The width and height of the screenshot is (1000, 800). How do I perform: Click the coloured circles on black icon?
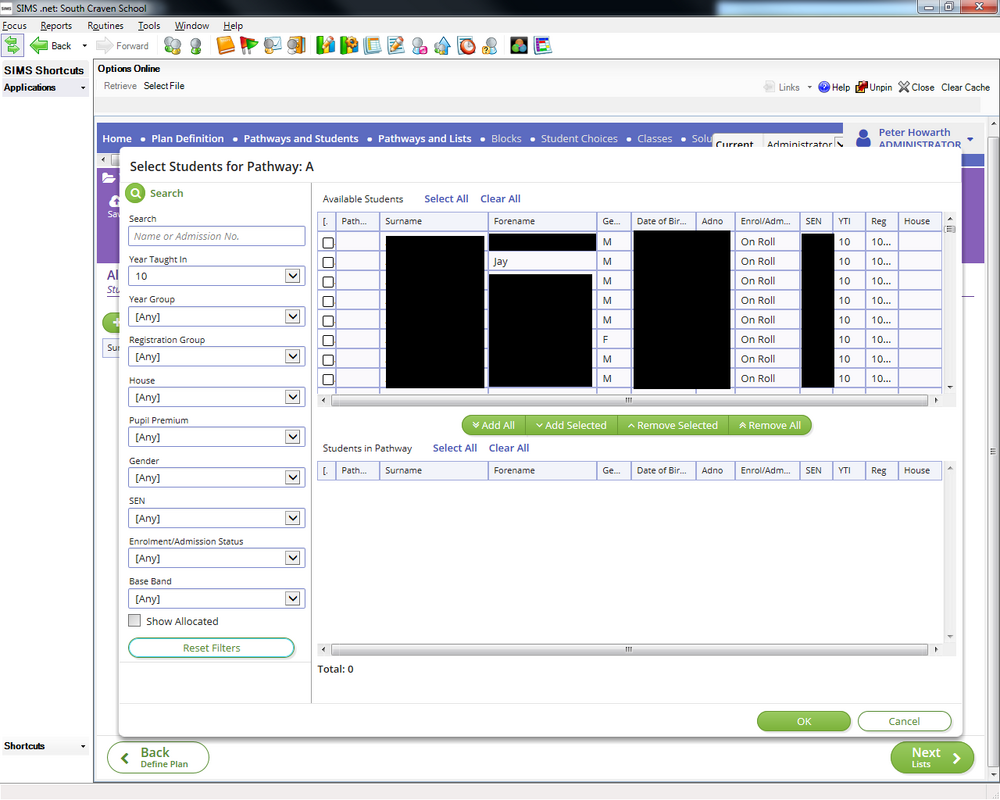click(519, 46)
